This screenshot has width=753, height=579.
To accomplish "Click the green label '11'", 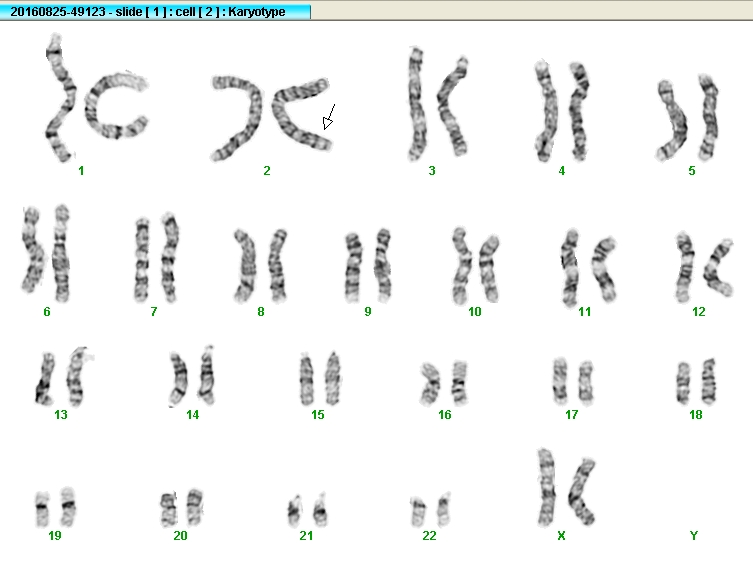I will tap(584, 312).
